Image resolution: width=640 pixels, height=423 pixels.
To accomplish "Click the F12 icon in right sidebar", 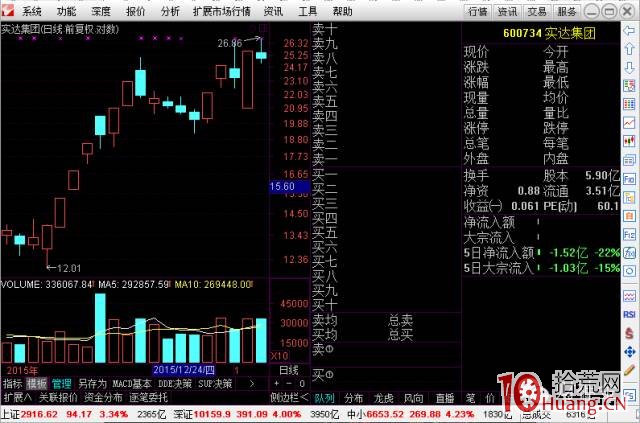I will [629, 234].
